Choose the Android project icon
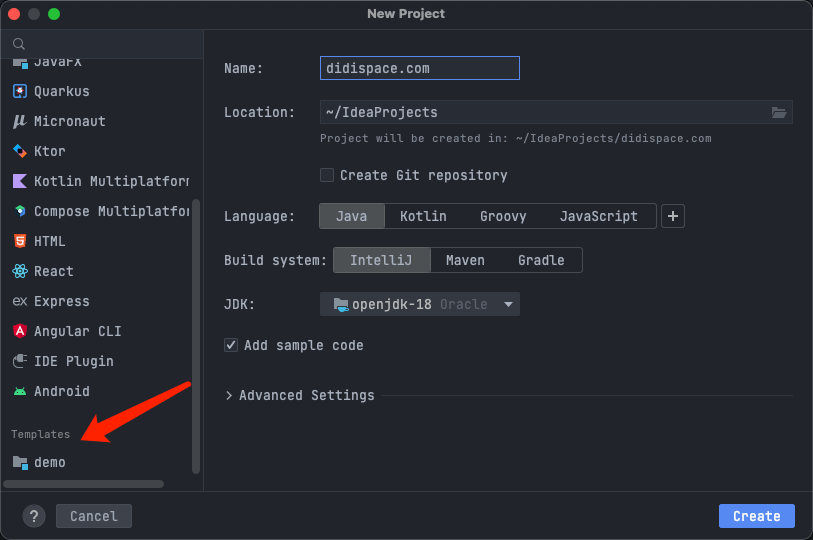This screenshot has width=813, height=540. coord(19,391)
